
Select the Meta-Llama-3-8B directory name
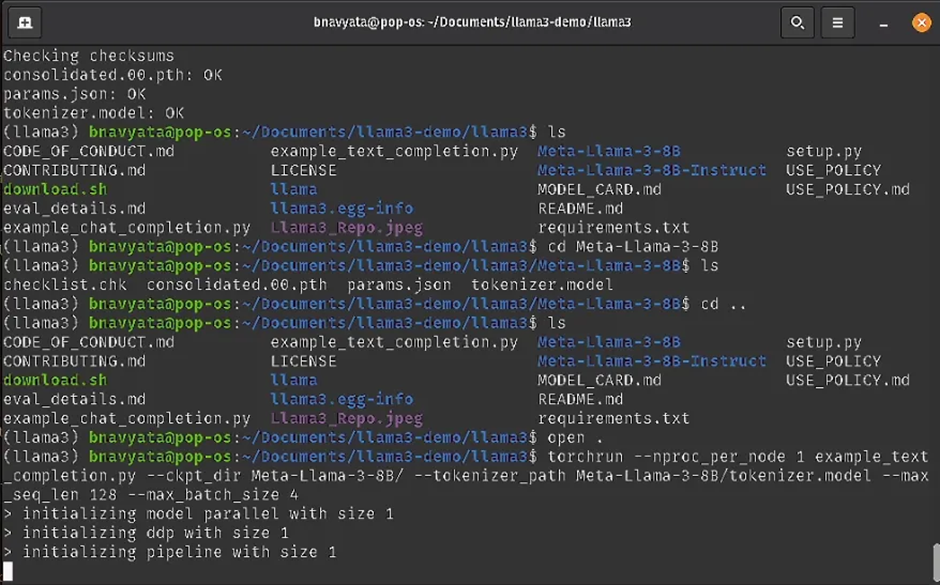(611, 151)
